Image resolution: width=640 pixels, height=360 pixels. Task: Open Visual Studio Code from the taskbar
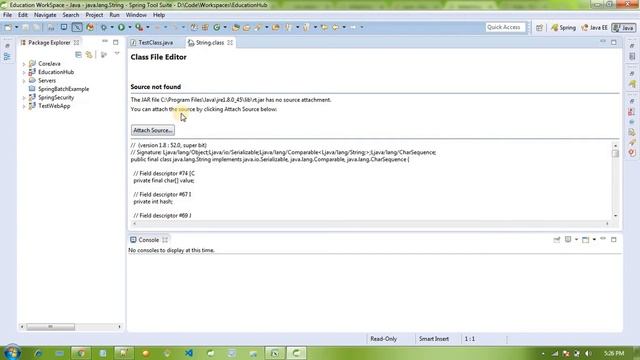pyautogui.click(x=189, y=353)
